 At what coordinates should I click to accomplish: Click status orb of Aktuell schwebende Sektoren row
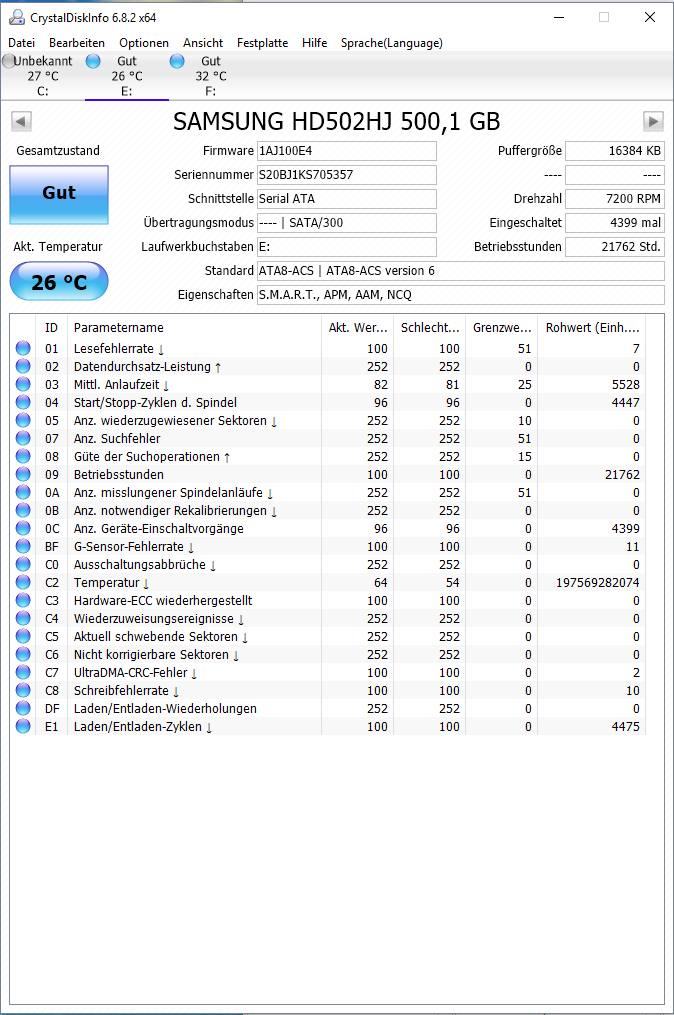point(23,636)
